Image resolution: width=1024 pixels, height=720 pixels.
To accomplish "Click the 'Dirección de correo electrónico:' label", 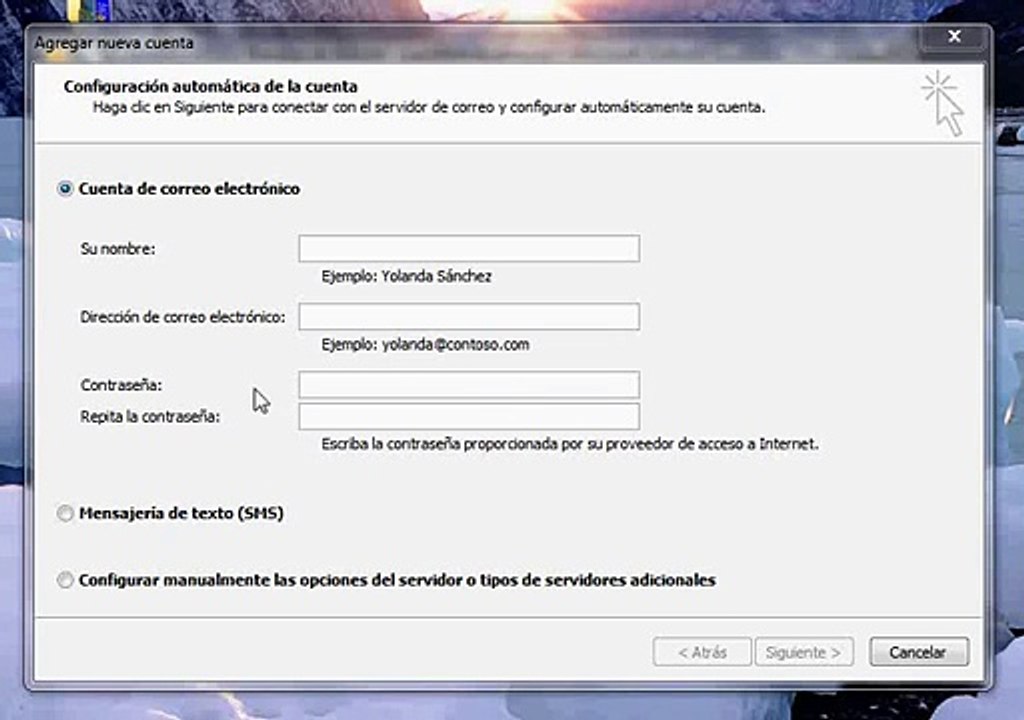I will tap(183, 317).
